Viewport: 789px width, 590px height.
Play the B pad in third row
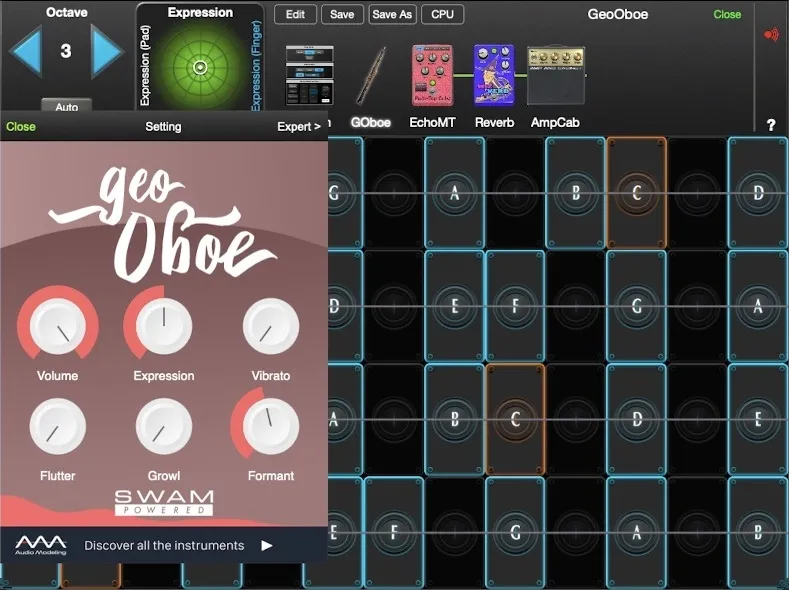pyautogui.click(x=454, y=419)
